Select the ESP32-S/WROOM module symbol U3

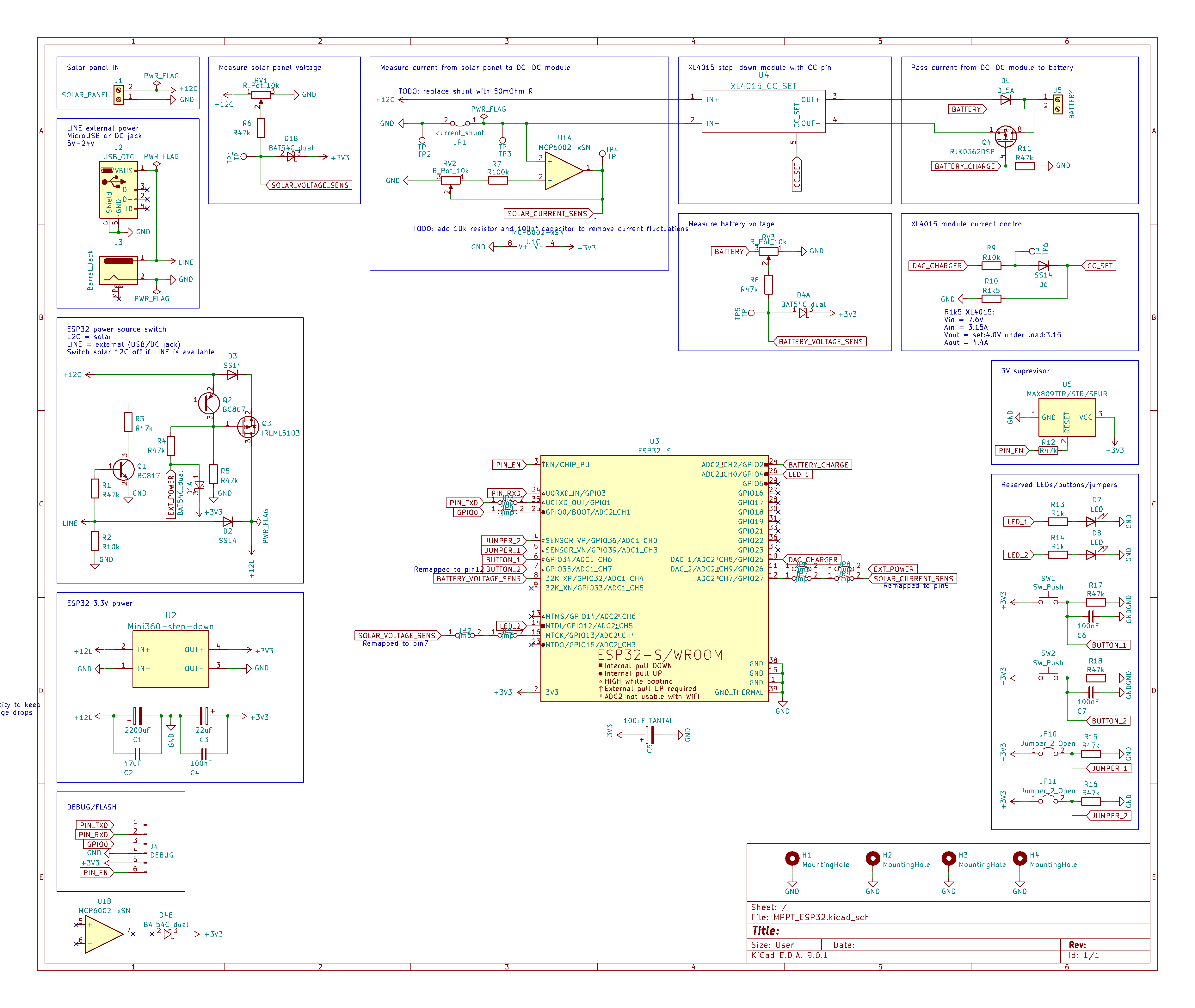654,578
